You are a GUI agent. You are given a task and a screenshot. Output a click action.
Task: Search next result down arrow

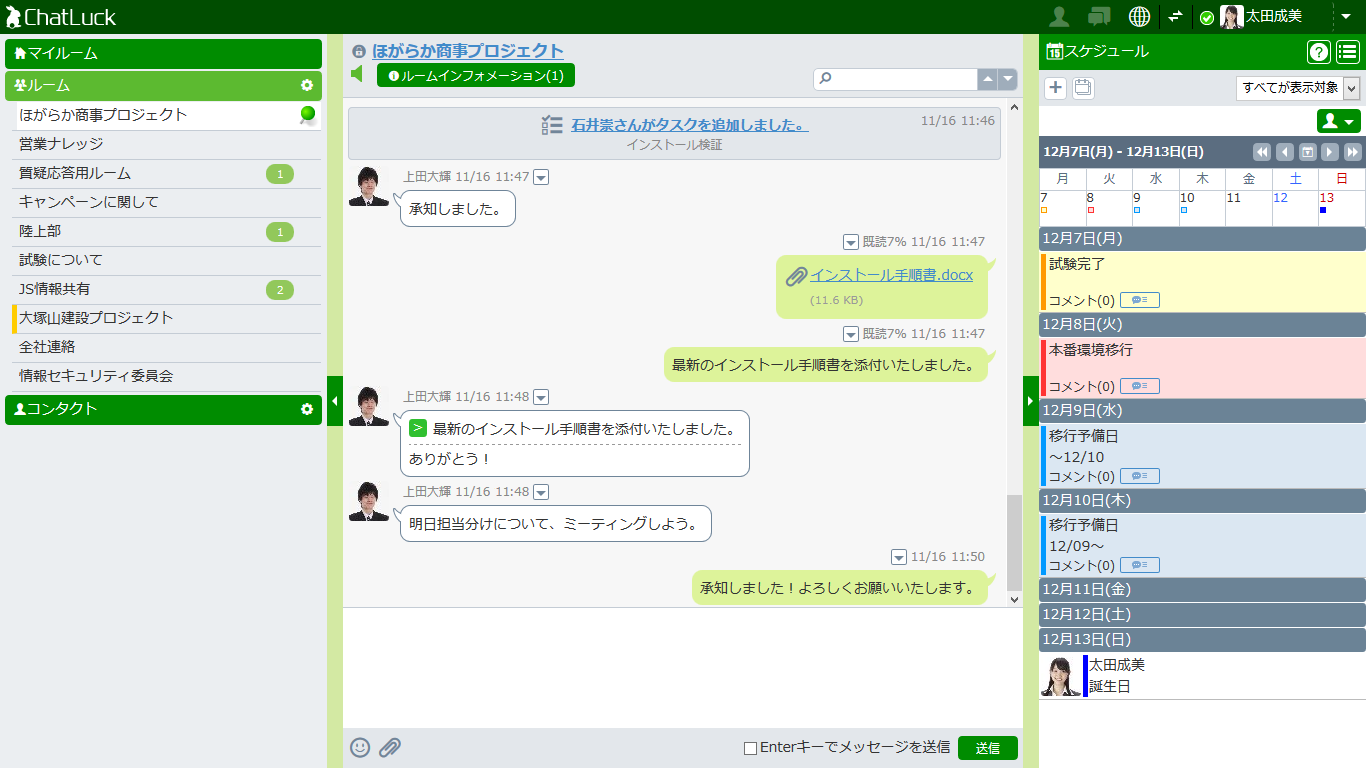[x=1007, y=79]
